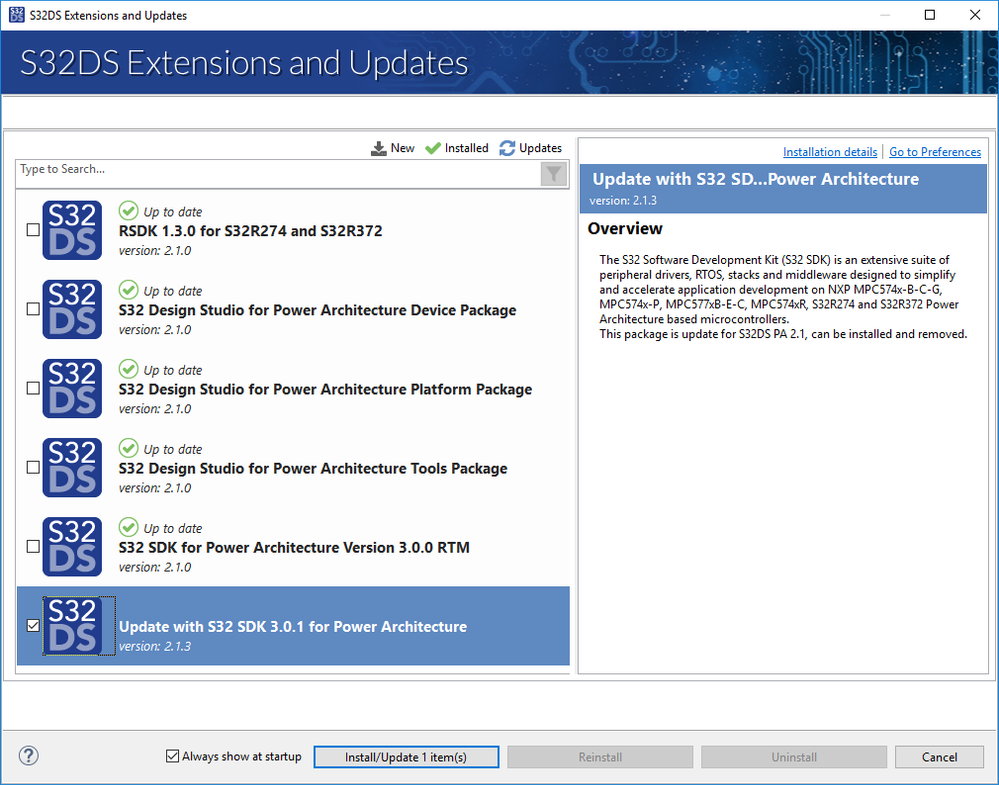Click S32DS logo of Device Package entry
The height and width of the screenshot is (785, 999).
point(72,309)
